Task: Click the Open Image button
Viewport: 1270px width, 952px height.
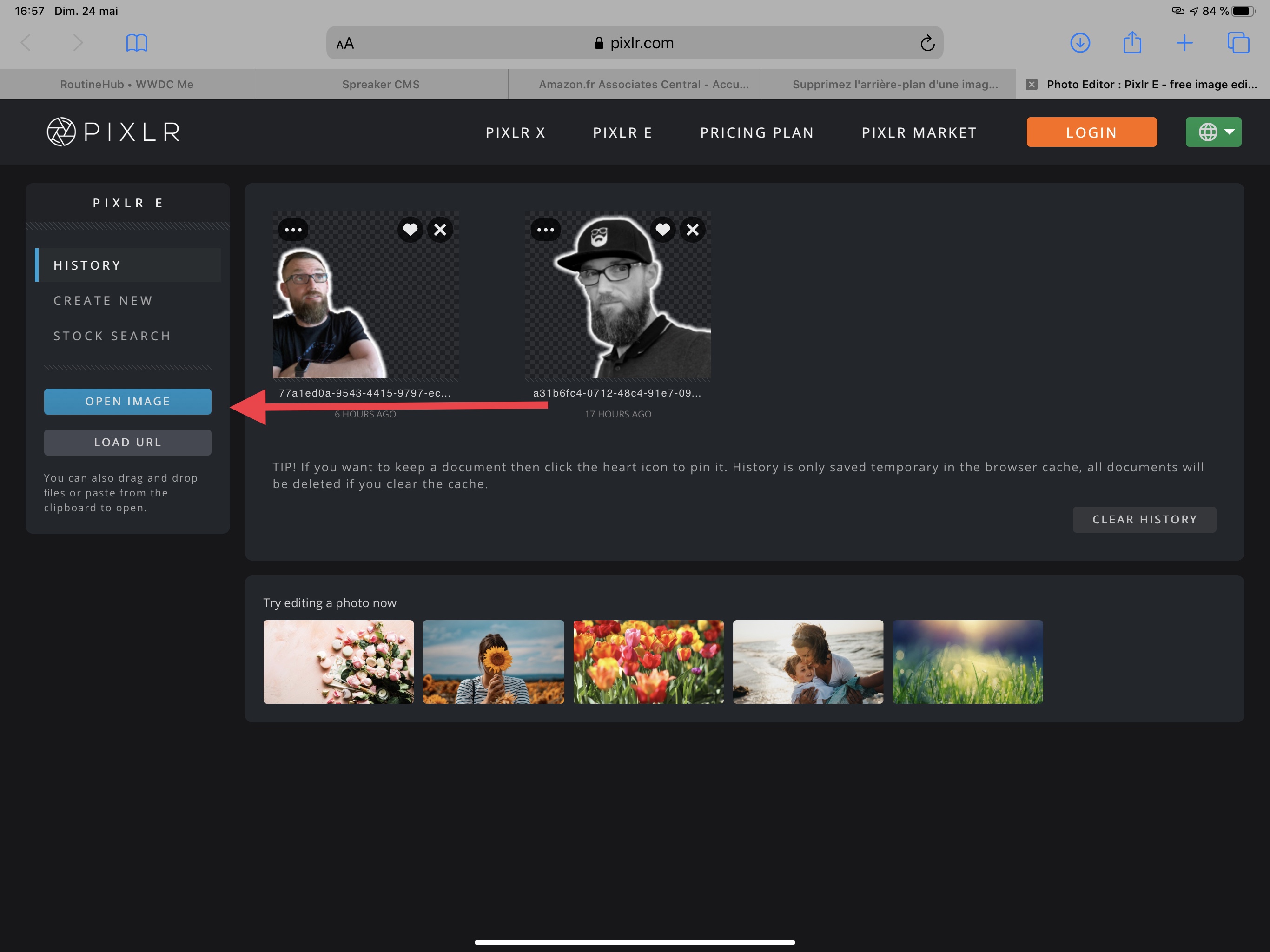Action: (x=127, y=401)
